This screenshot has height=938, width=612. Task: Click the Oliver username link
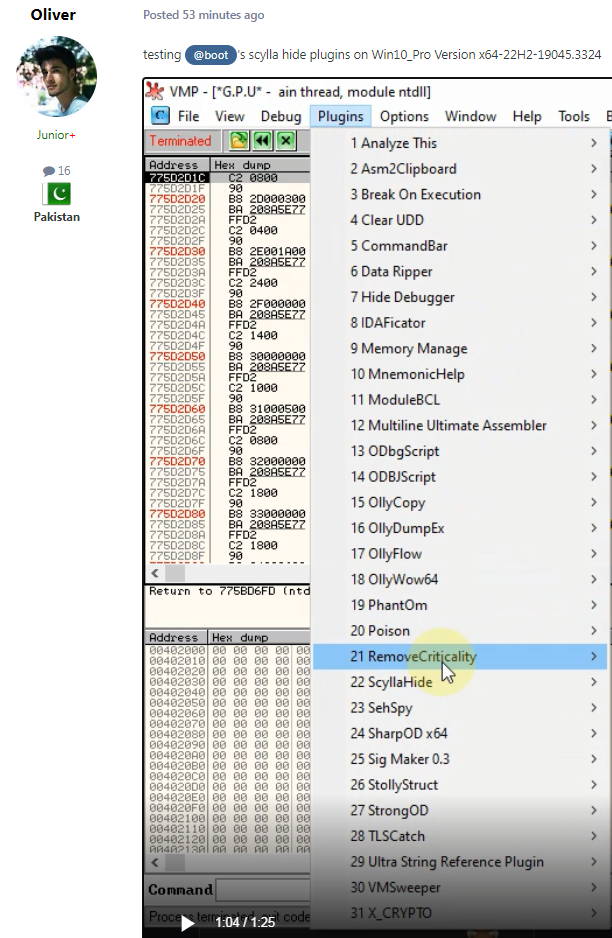click(x=53, y=15)
